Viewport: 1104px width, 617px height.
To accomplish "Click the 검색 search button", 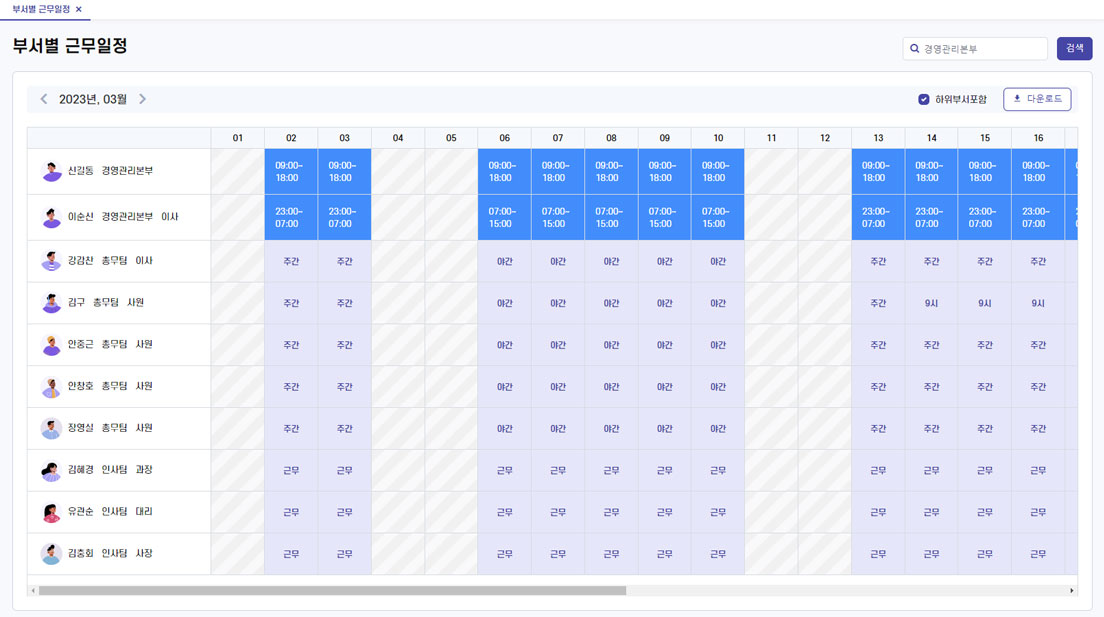I will pyautogui.click(x=1074, y=49).
